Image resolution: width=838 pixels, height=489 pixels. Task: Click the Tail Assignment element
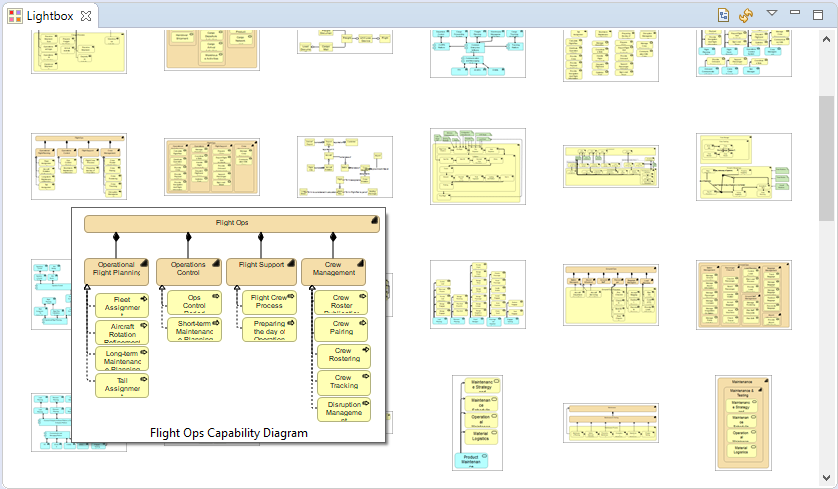122,385
